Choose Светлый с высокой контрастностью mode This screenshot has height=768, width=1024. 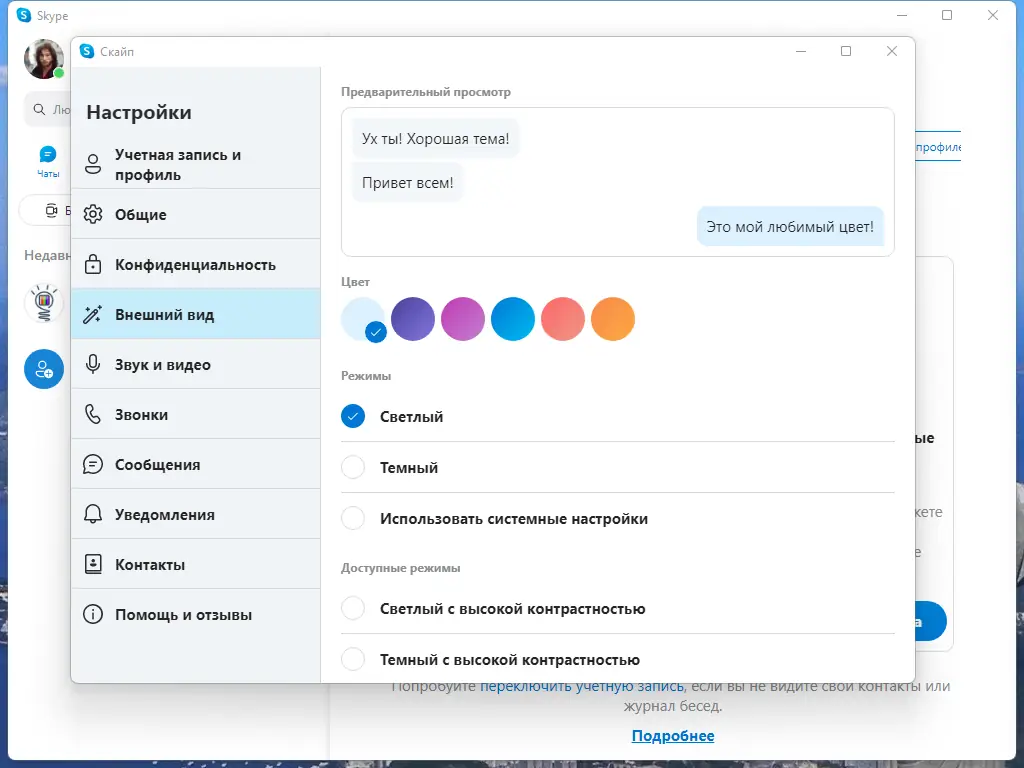(352, 608)
